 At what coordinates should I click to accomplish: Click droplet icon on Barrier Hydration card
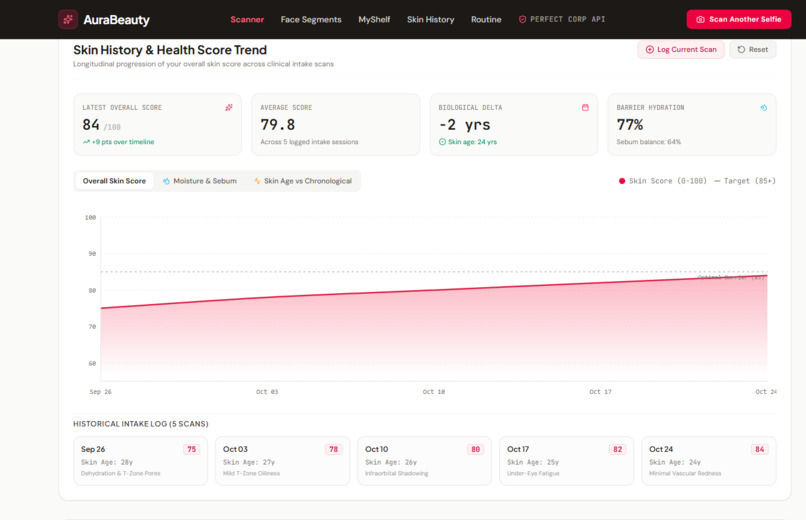click(764, 107)
